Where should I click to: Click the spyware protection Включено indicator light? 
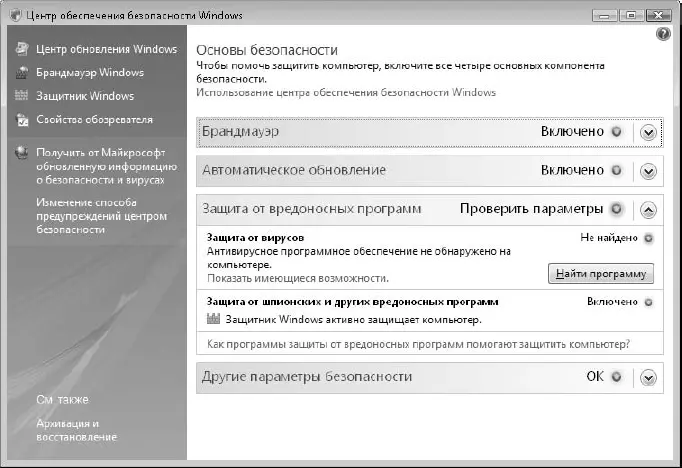click(x=649, y=302)
